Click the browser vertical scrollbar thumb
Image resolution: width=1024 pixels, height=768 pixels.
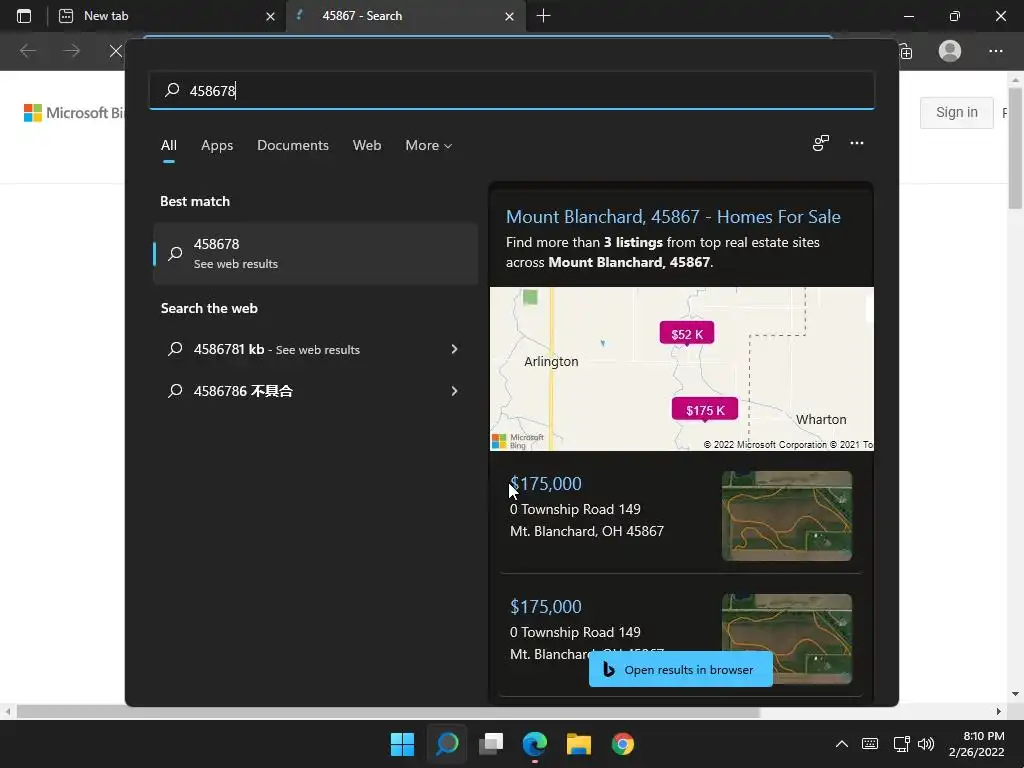[x=1015, y=147]
